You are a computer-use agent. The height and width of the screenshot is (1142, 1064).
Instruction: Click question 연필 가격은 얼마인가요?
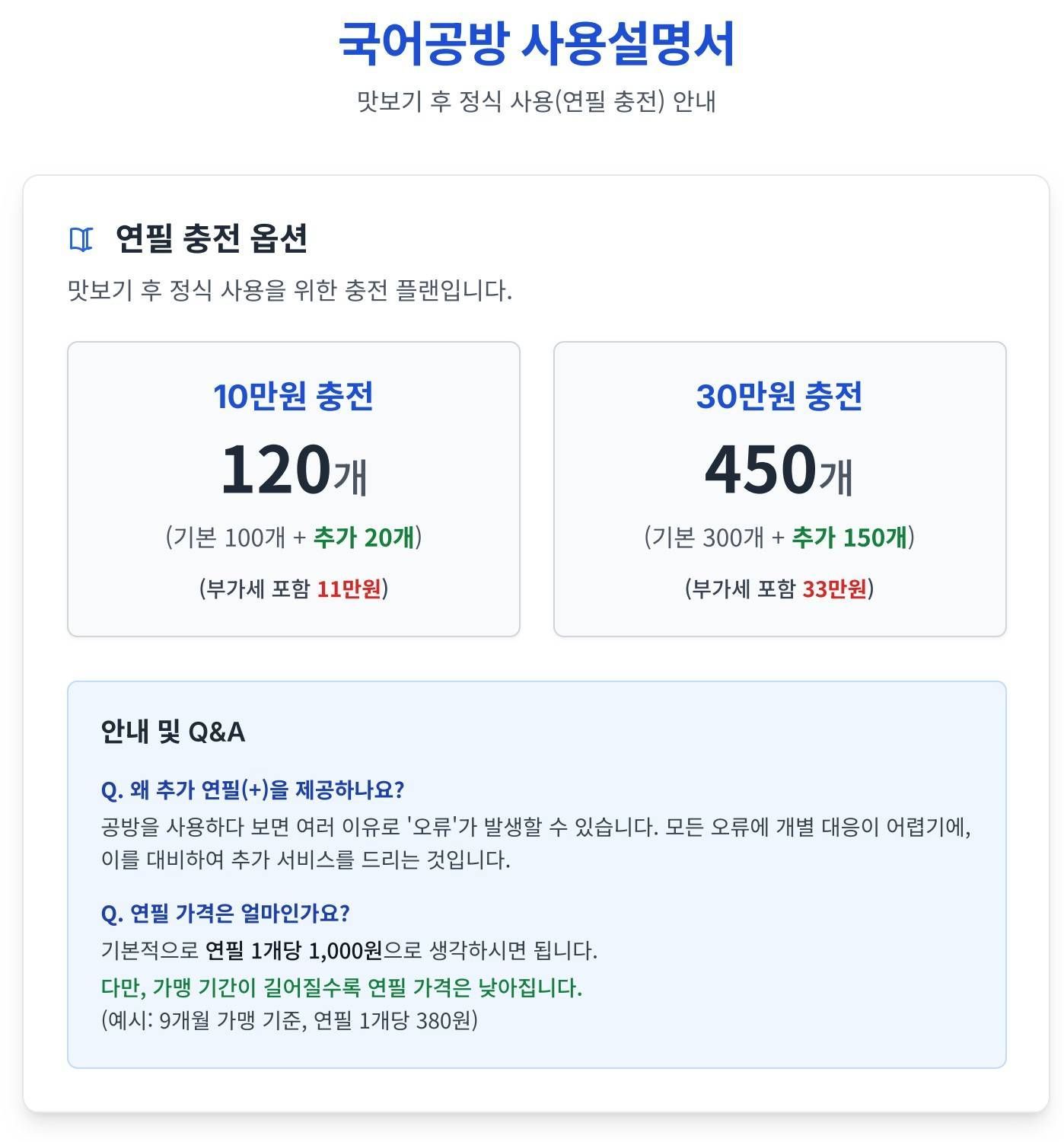(225, 913)
